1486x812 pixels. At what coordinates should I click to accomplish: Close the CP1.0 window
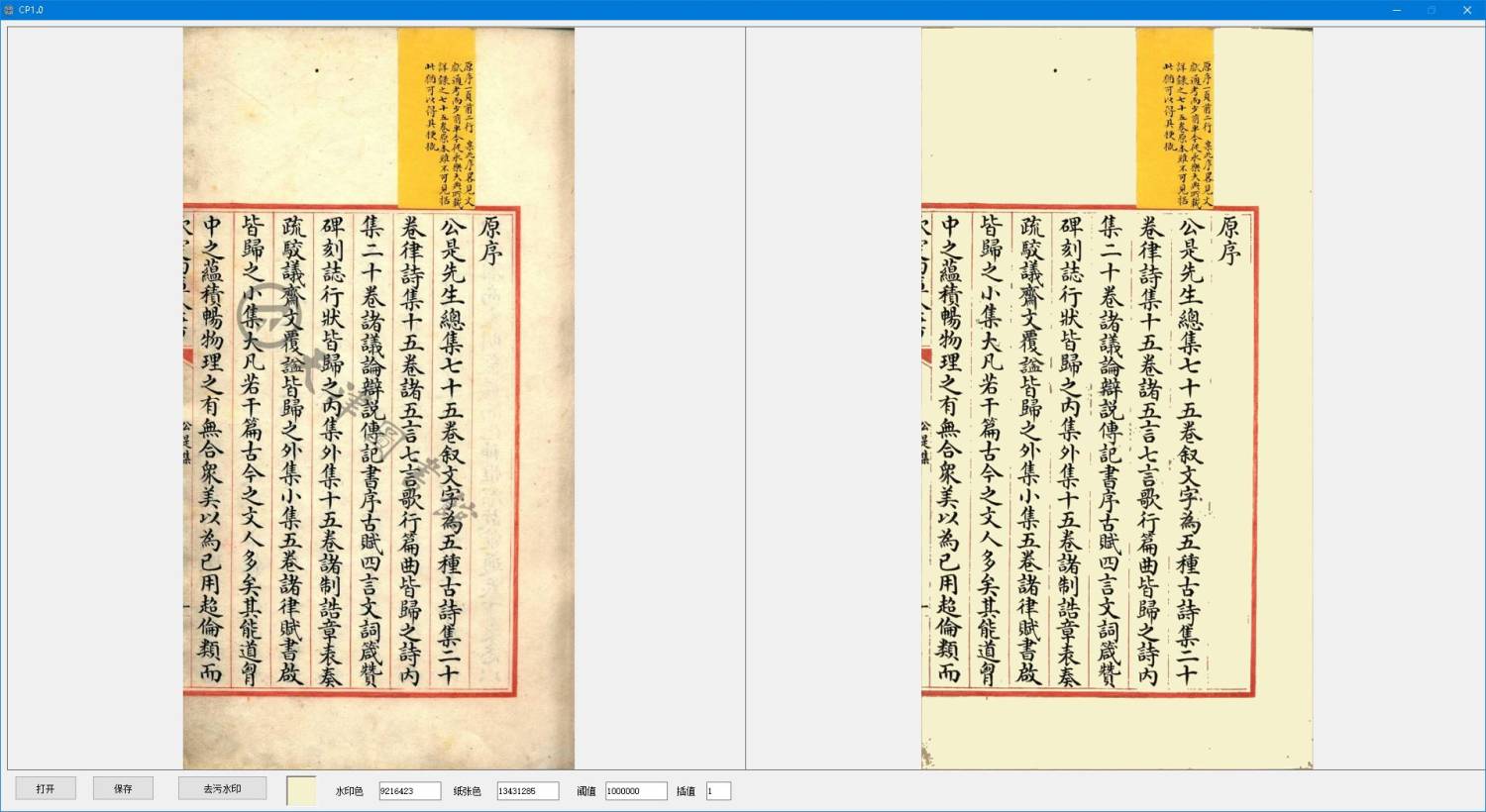click(1467, 10)
